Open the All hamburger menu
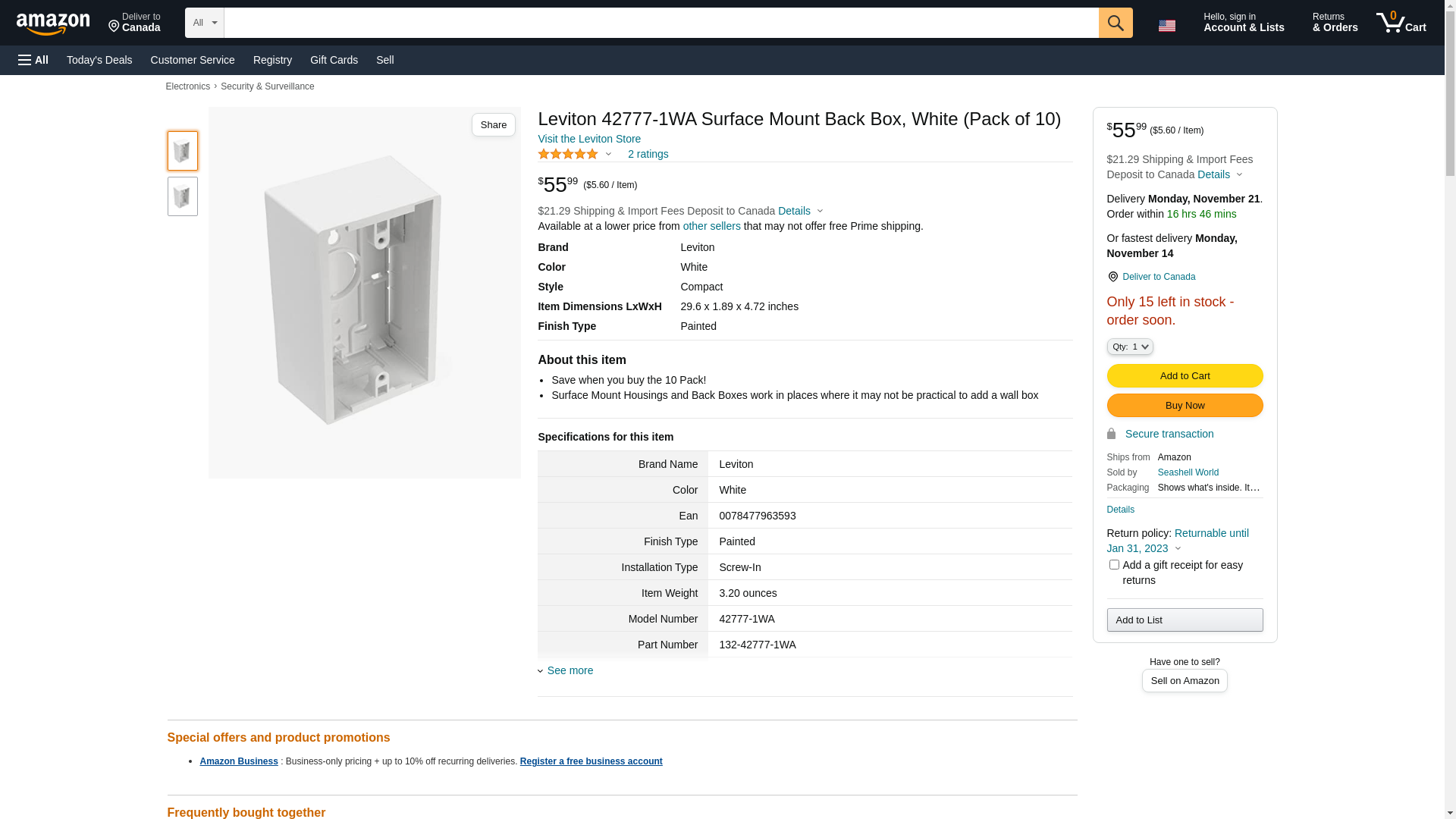1456x819 pixels. coord(33,60)
